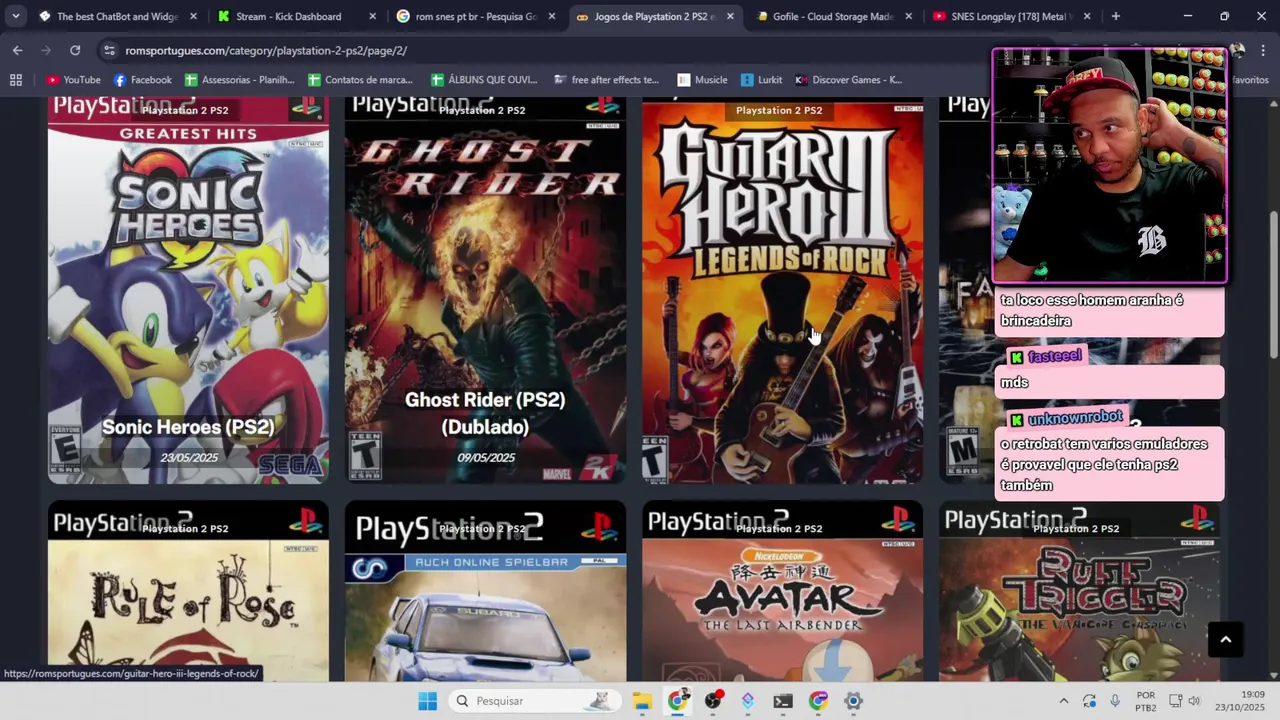Open the apps grid shortcut in bookmarks bar
1280x720 pixels.
click(16, 80)
